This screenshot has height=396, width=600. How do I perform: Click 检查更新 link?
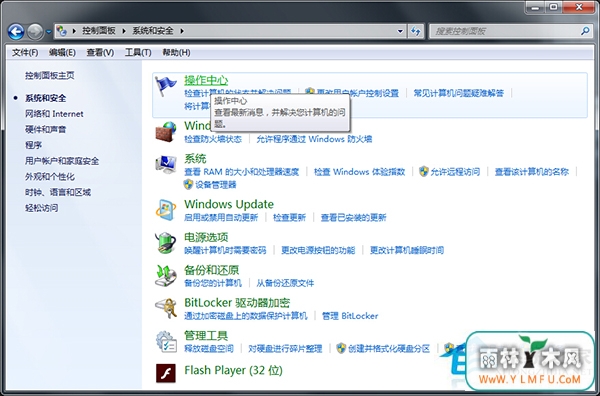pos(289,217)
